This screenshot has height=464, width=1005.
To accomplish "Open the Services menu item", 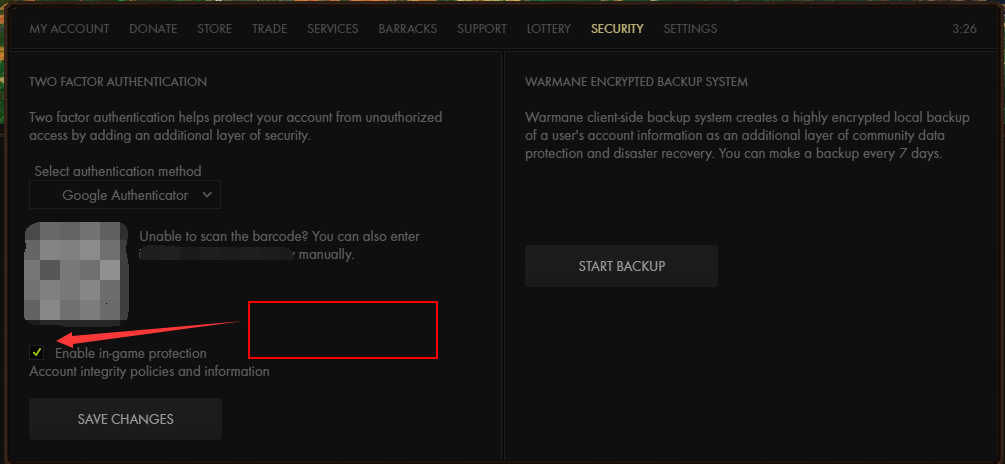I will 332,29.
